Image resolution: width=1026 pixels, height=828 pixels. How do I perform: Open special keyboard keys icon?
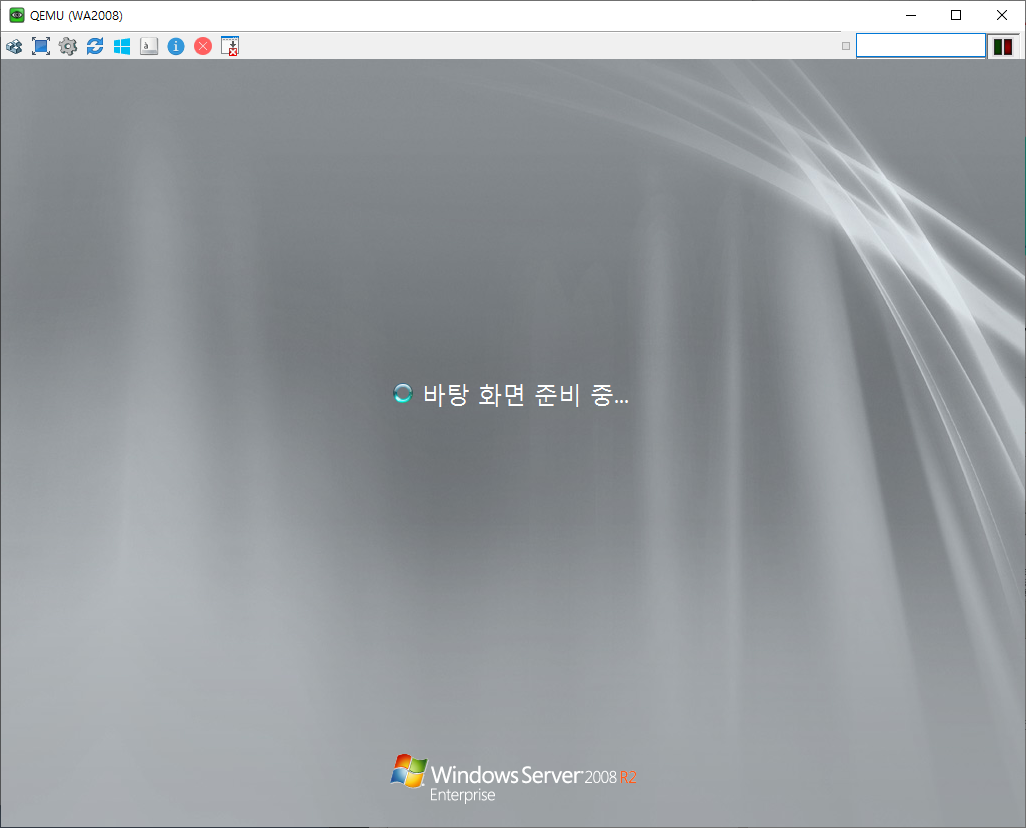(x=149, y=46)
